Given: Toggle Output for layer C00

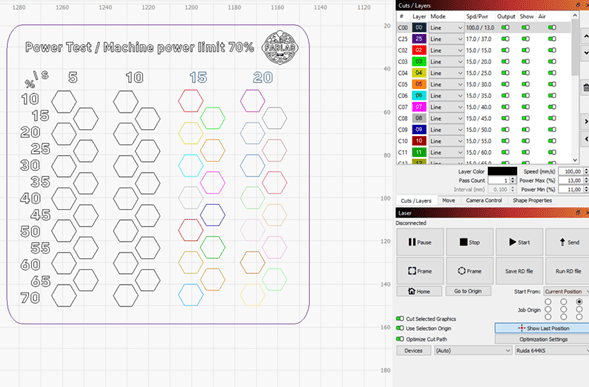Looking at the screenshot, I should (505, 27).
